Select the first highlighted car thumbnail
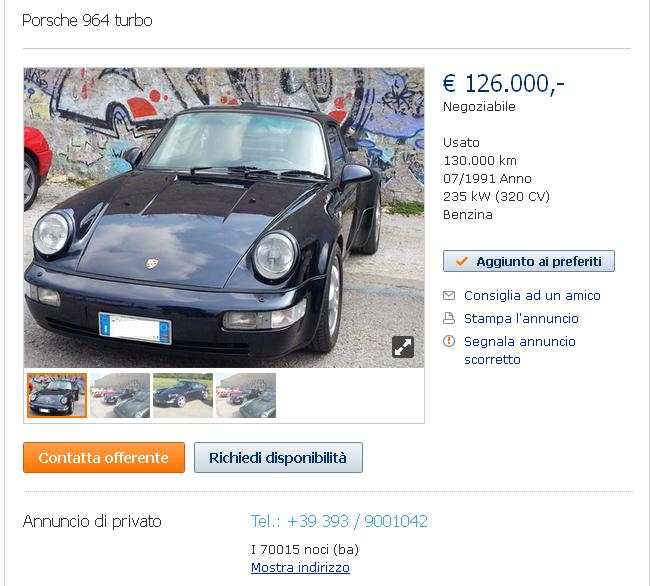The width and height of the screenshot is (650, 586). [x=57, y=395]
